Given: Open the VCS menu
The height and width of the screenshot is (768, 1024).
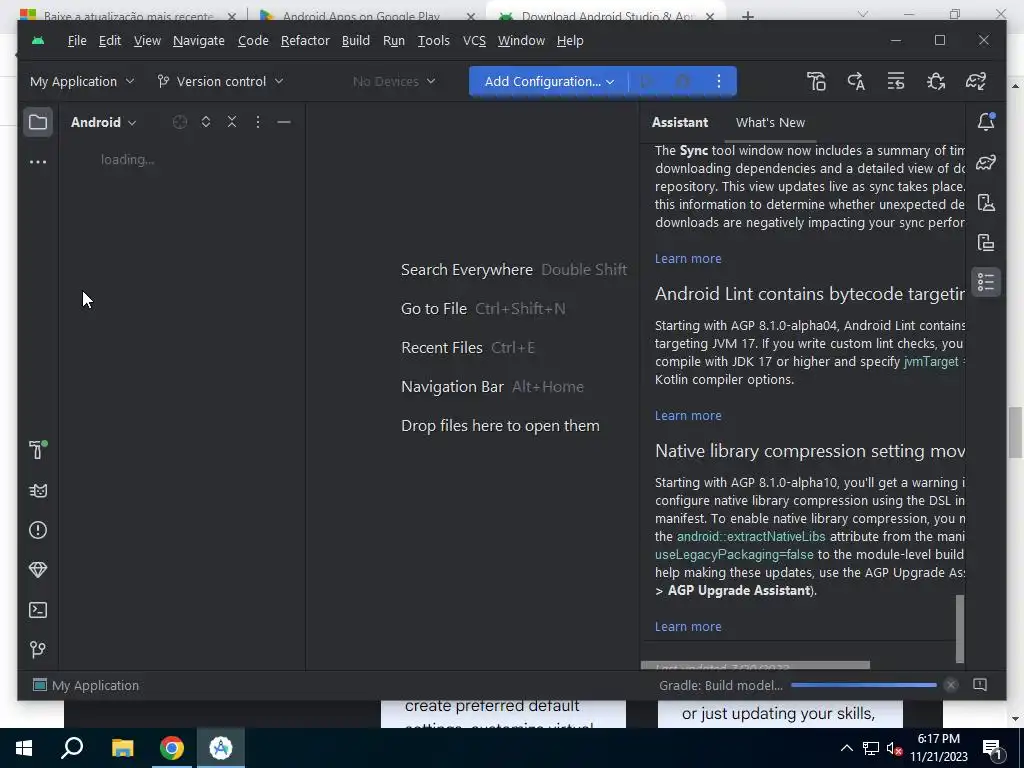Looking at the screenshot, I should (x=474, y=40).
